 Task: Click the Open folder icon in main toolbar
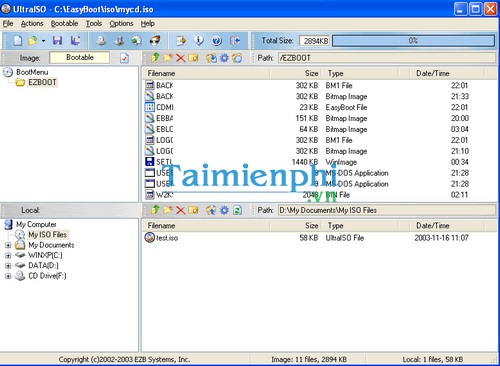pos(33,41)
